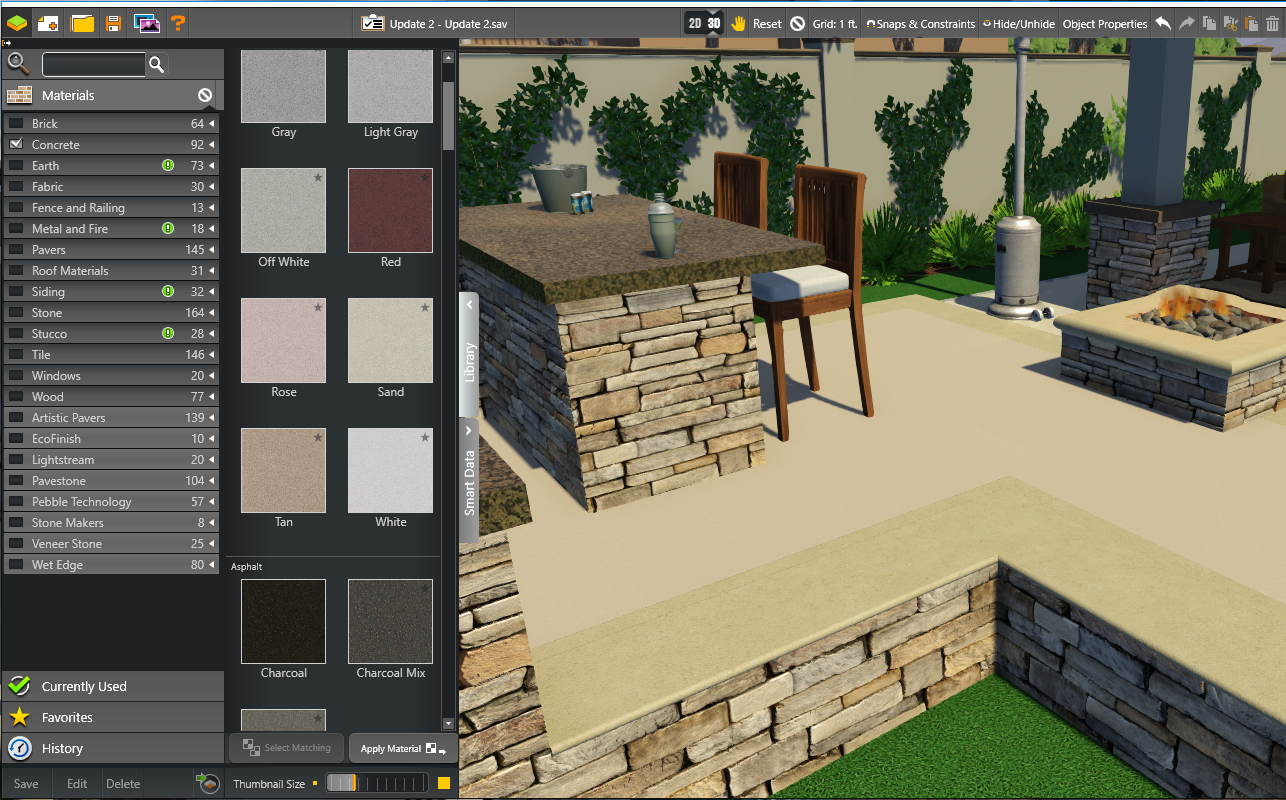Open the Help question mark icon
This screenshot has width=1286, height=800.
pyautogui.click(x=178, y=22)
